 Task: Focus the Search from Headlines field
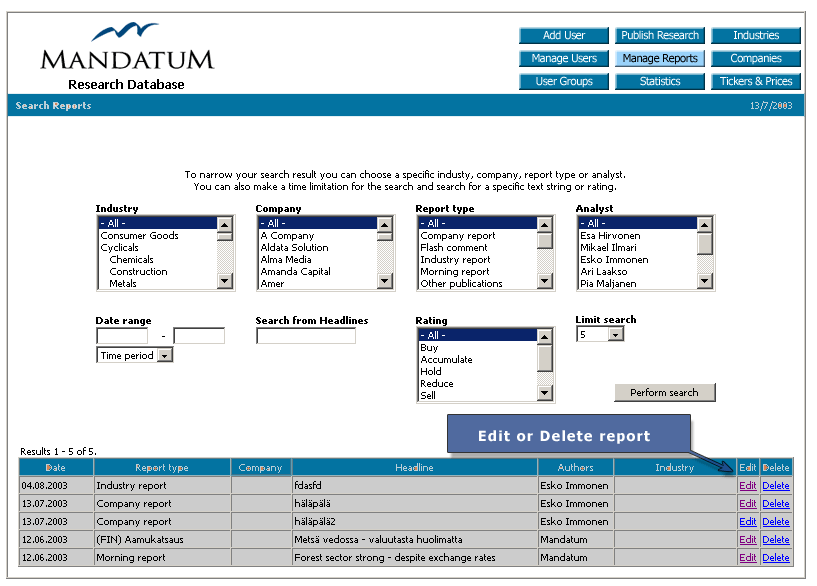(306, 335)
